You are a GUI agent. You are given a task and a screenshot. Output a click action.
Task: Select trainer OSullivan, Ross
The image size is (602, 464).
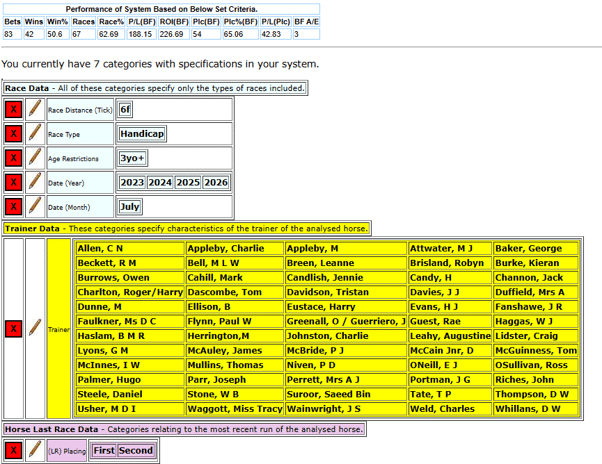536,365
